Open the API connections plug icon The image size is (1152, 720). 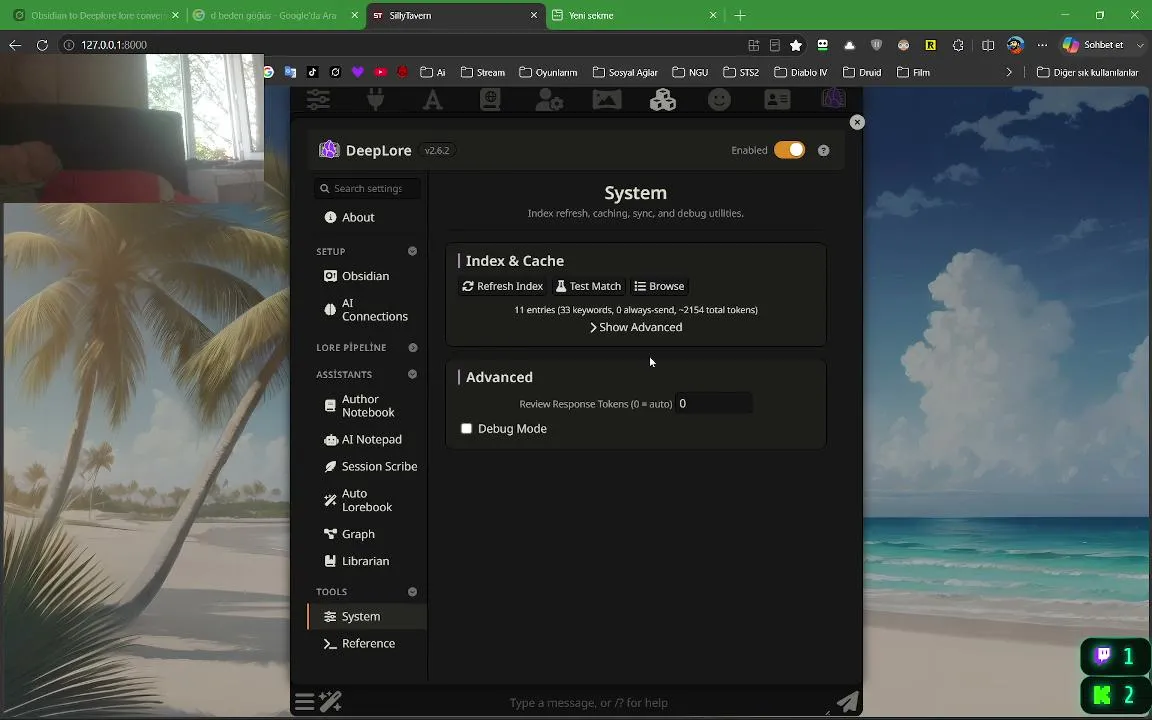click(x=375, y=99)
